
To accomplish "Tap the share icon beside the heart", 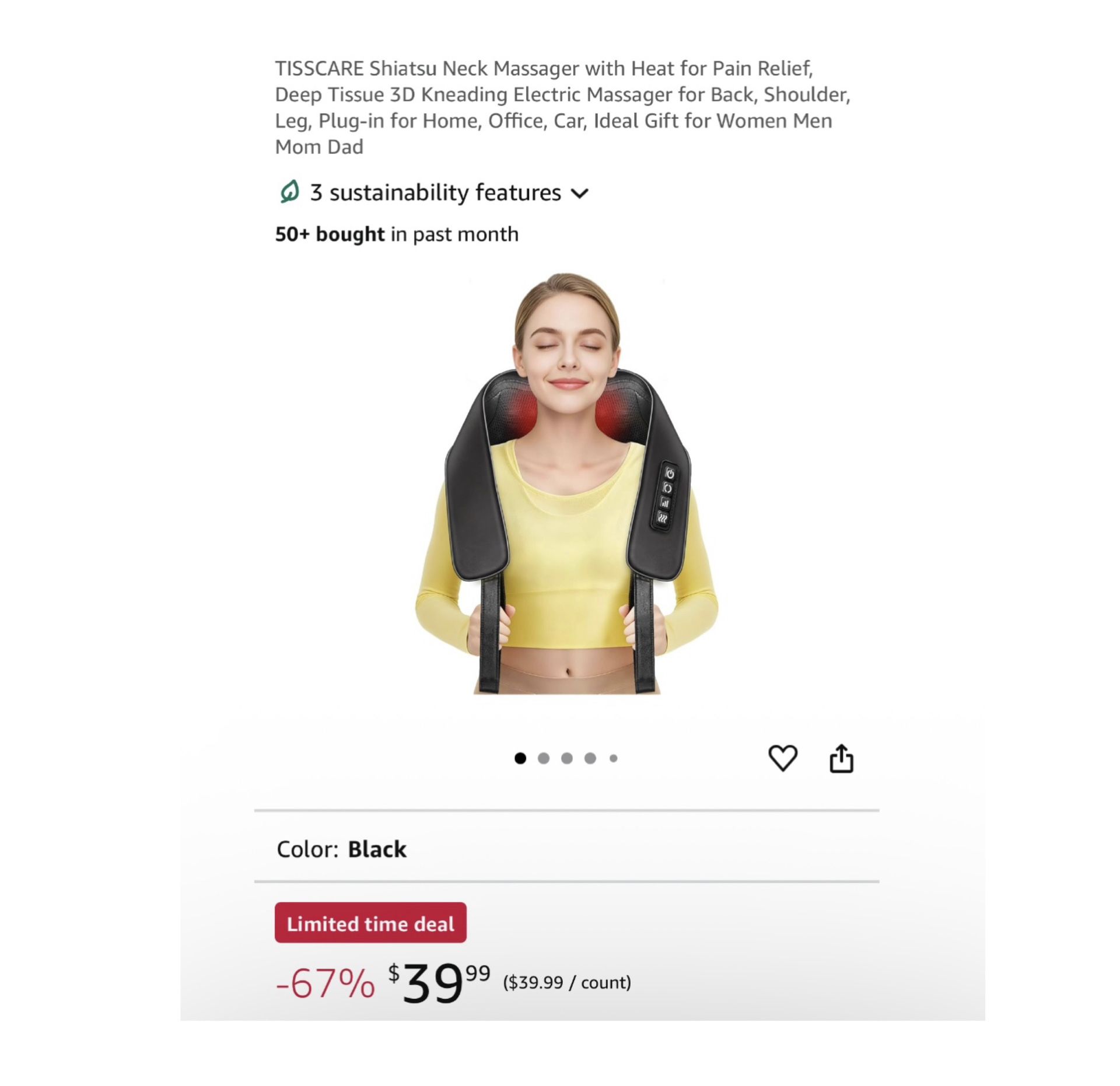I will [x=841, y=758].
